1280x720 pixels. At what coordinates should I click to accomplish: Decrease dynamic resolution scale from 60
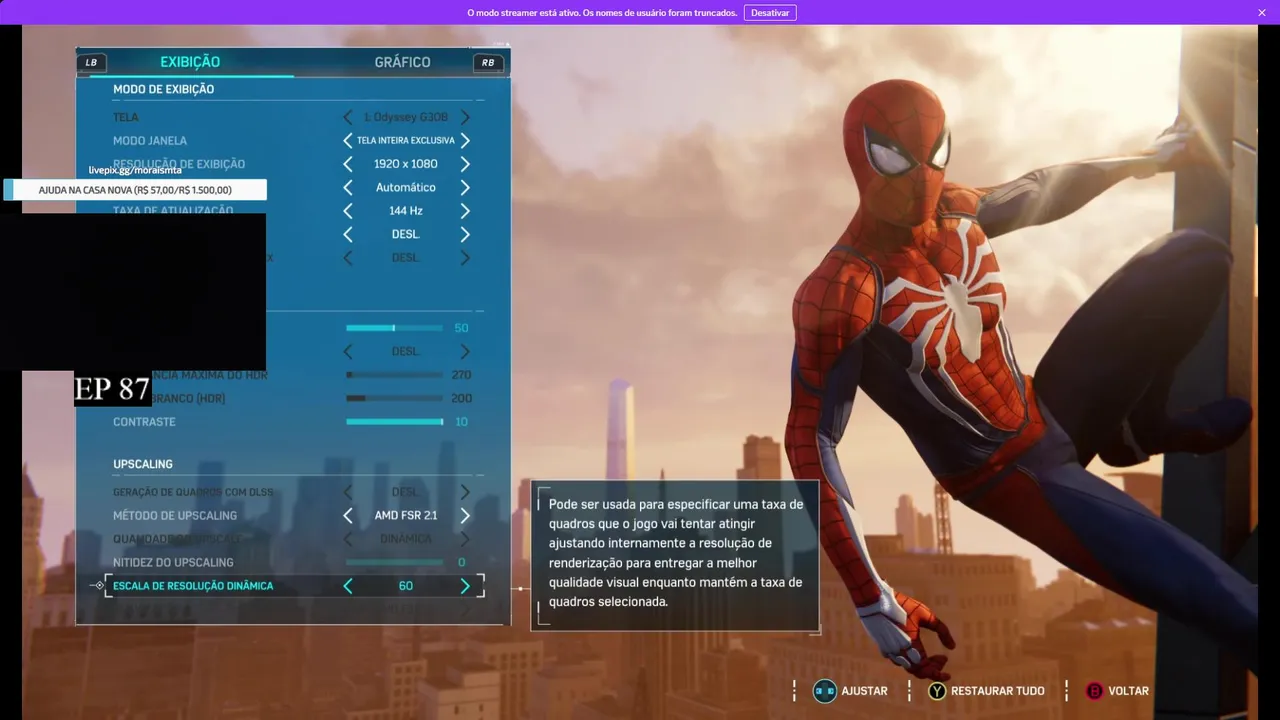[x=348, y=586]
